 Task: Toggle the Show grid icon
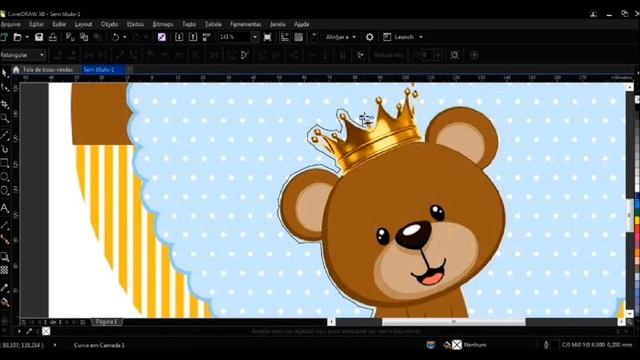(299, 37)
